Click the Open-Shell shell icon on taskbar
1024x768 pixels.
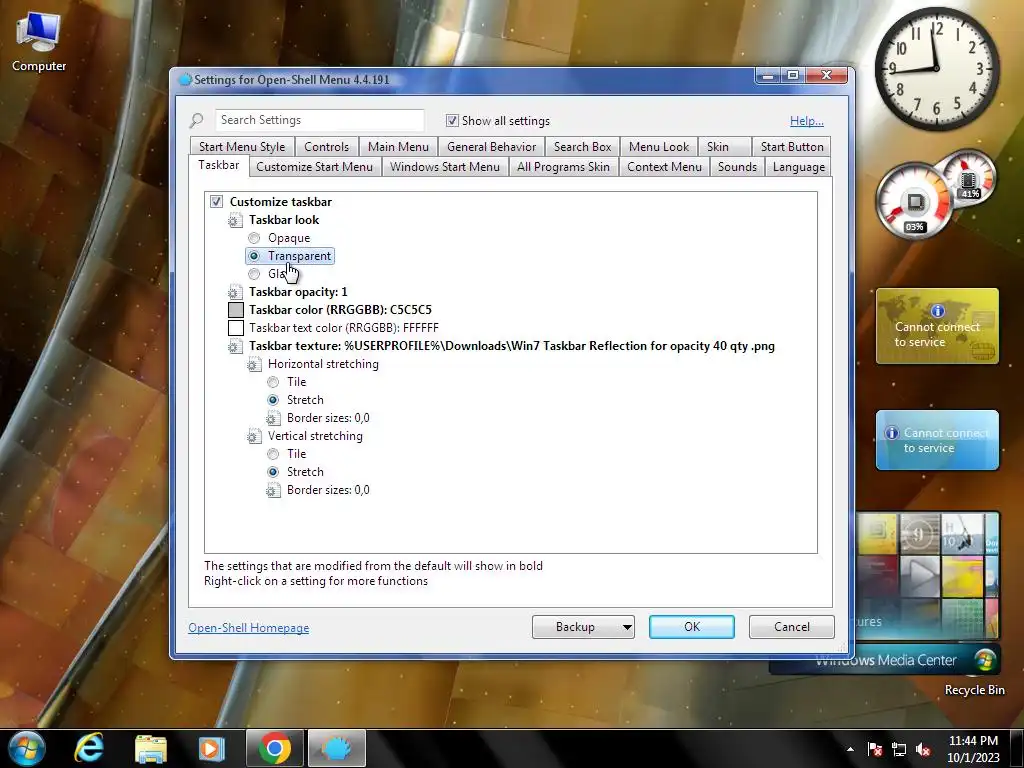click(x=336, y=748)
